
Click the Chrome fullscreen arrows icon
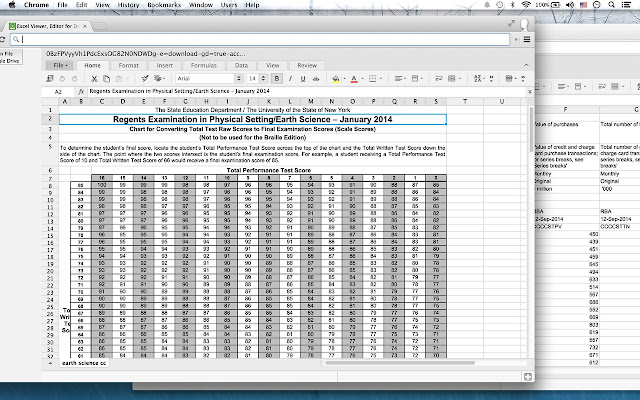[x=511, y=24]
